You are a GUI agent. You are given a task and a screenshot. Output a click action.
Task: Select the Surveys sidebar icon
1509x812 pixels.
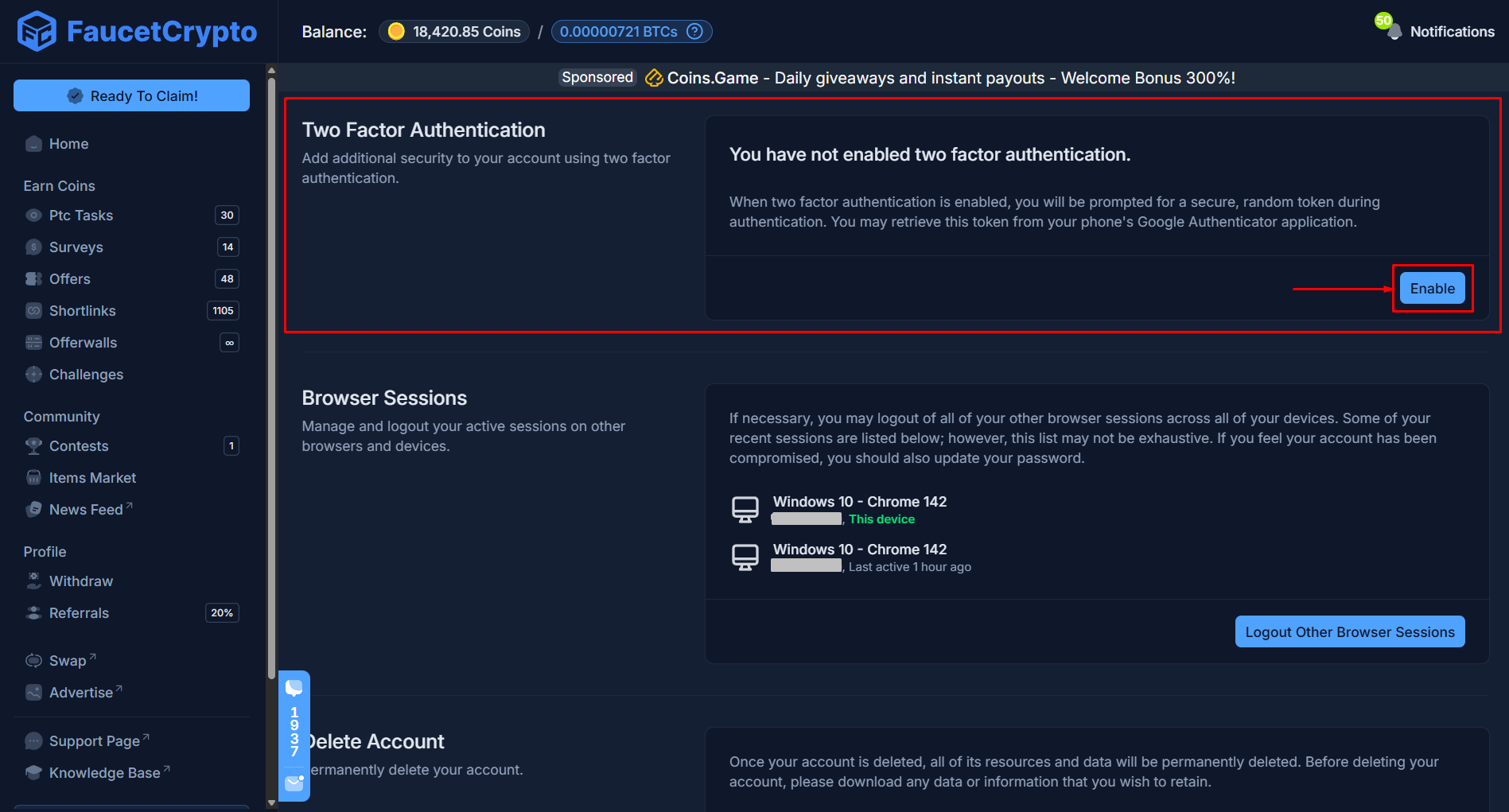point(33,247)
